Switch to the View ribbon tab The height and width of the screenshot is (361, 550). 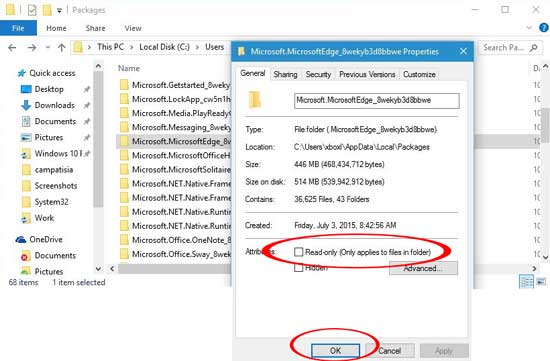pos(133,28)
